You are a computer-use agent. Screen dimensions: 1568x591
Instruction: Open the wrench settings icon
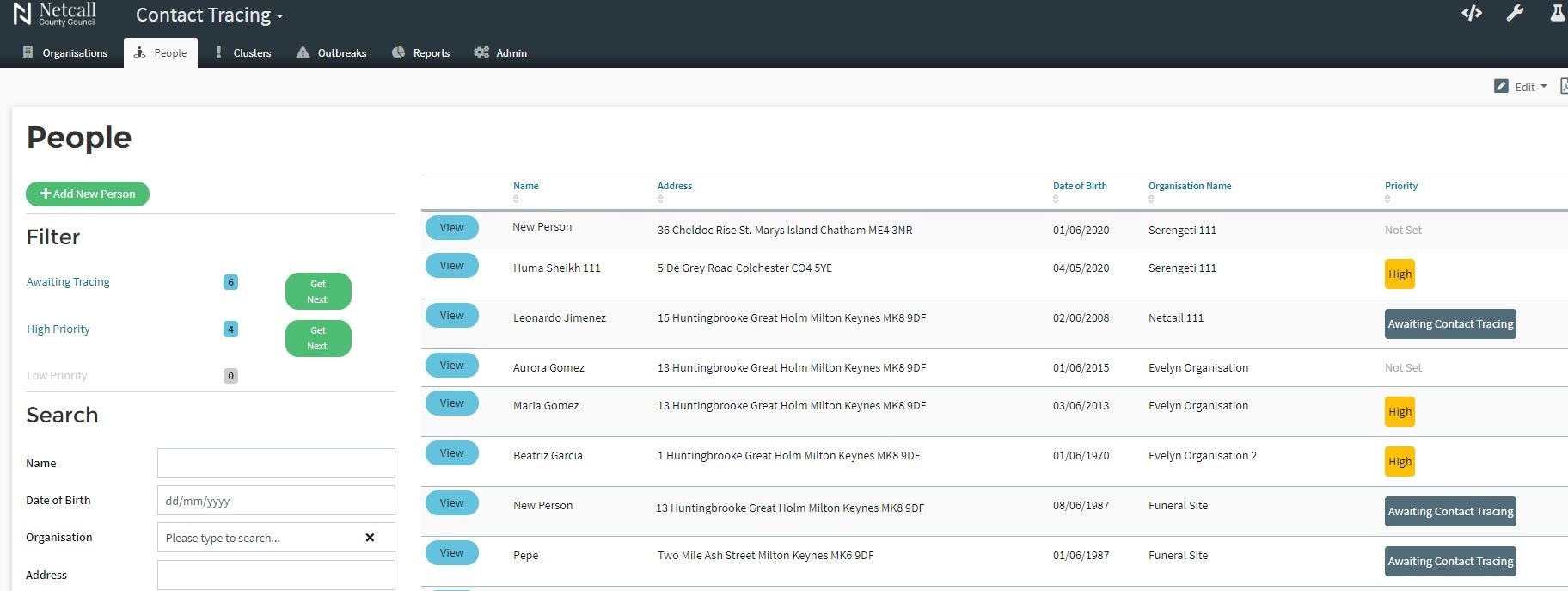(x=1515, y=13)
